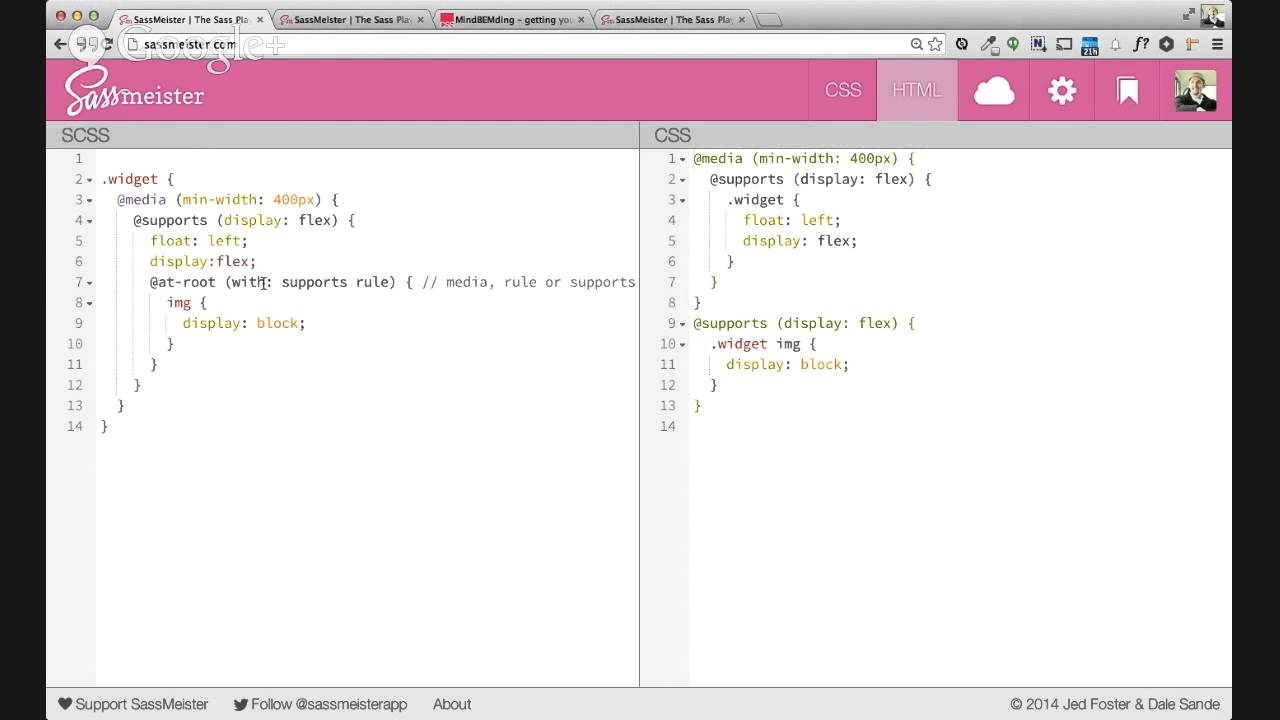Click the fullscreen arrows icon in the title bar
The image size is (1280, 720).
(1189, 14)
